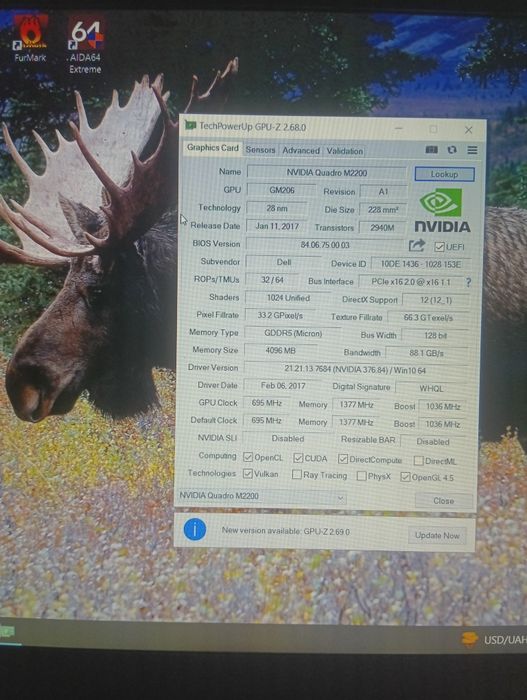Switch to the Advanced tab
The width and height of the screenshot is (527, 700).
[x=301, y=150]
